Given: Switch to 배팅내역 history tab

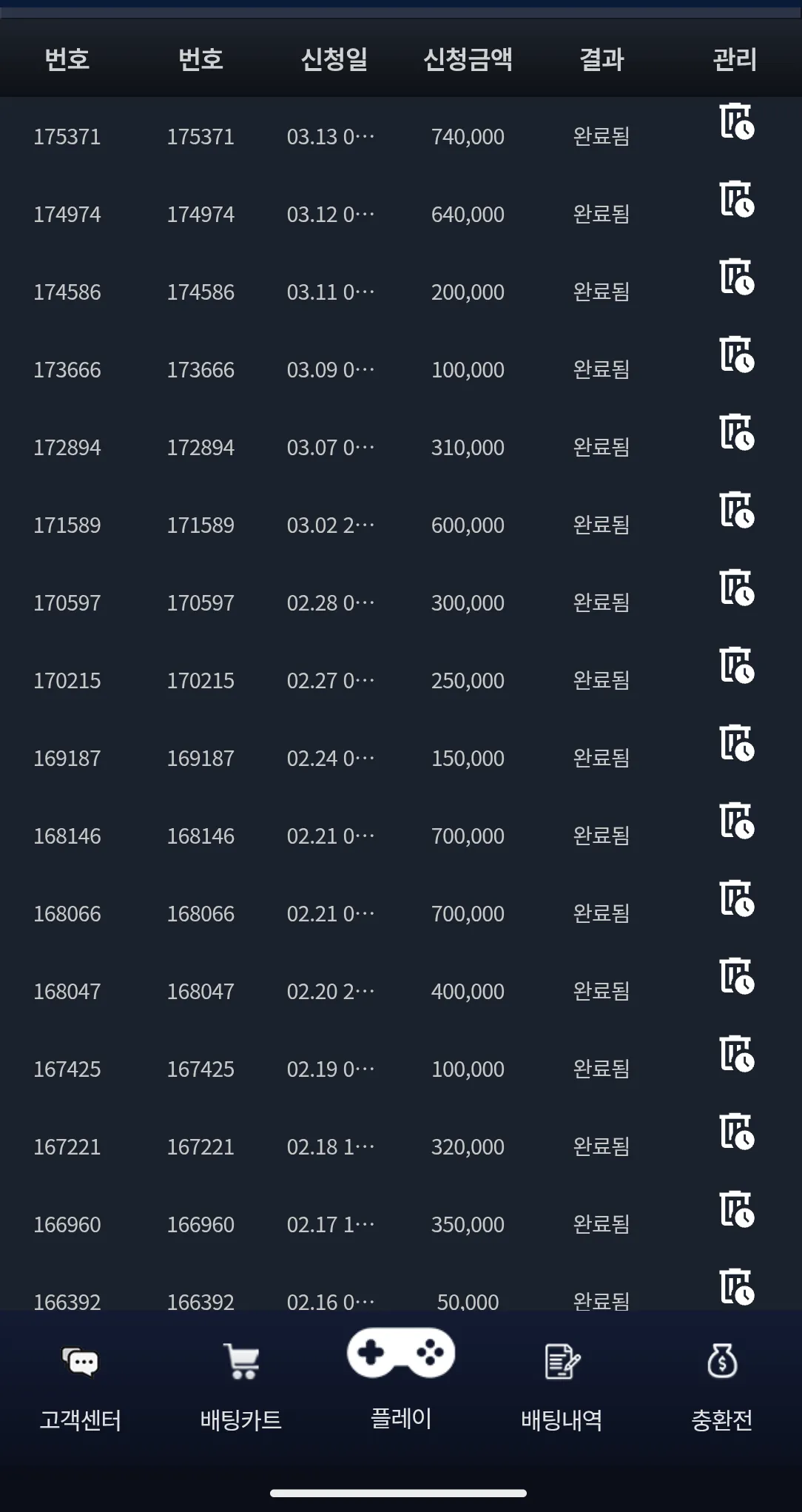Looking at the screenshot, I should (562, 1389).
